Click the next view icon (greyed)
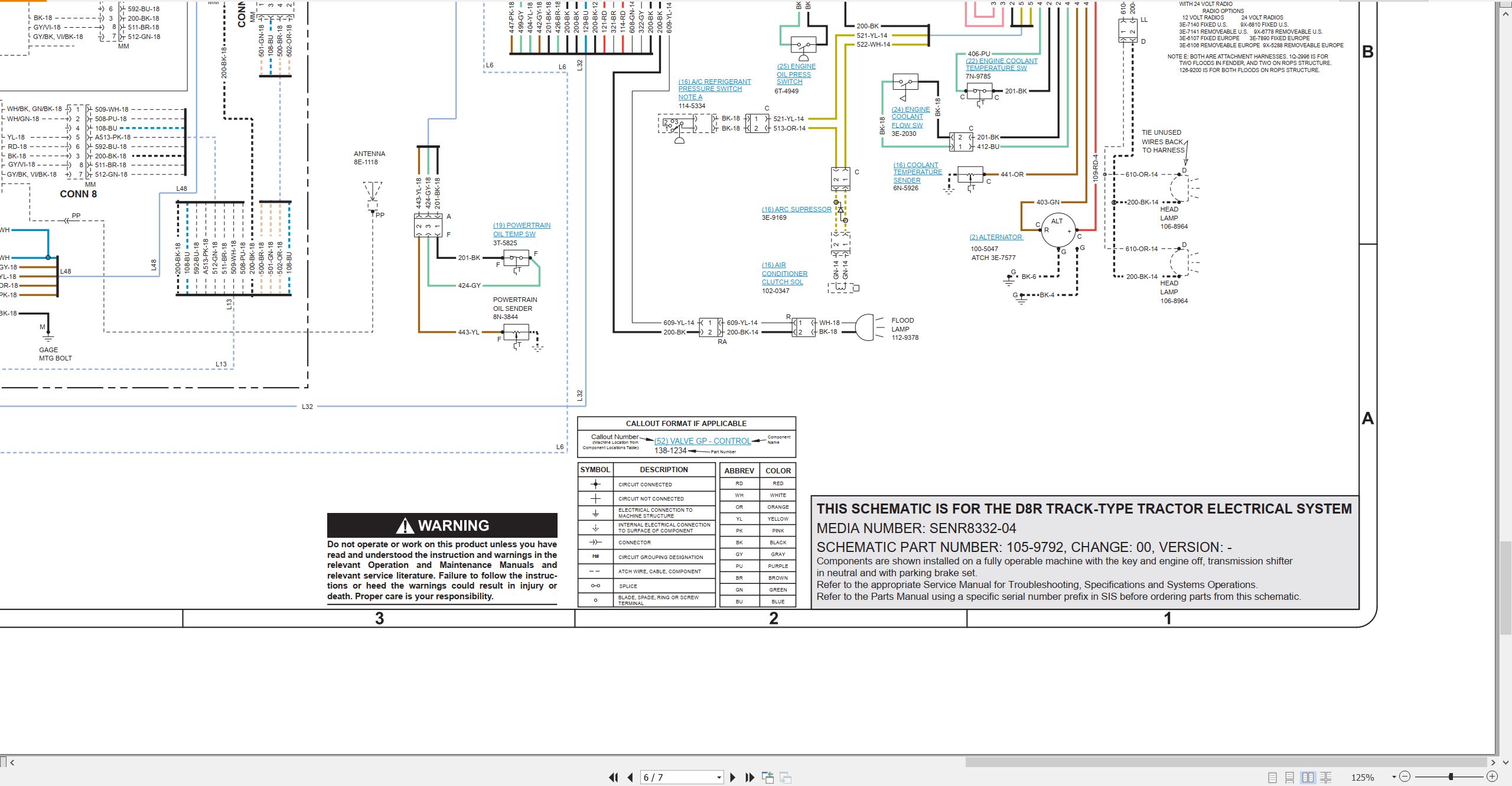 pyautogui.click(x=786, y=777)
